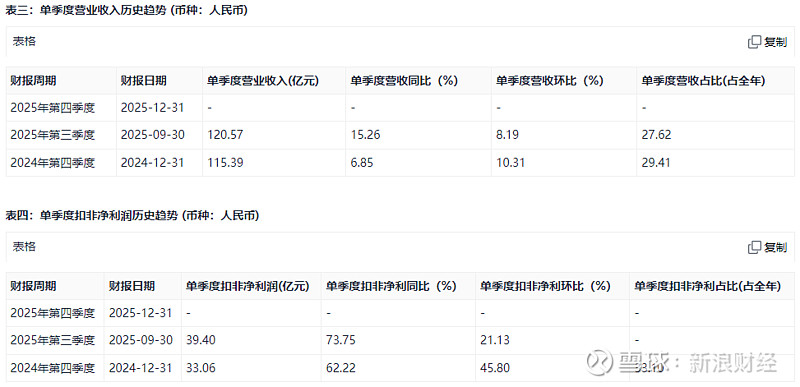Select the net profit growth value 73.75

tap(340, 340)
